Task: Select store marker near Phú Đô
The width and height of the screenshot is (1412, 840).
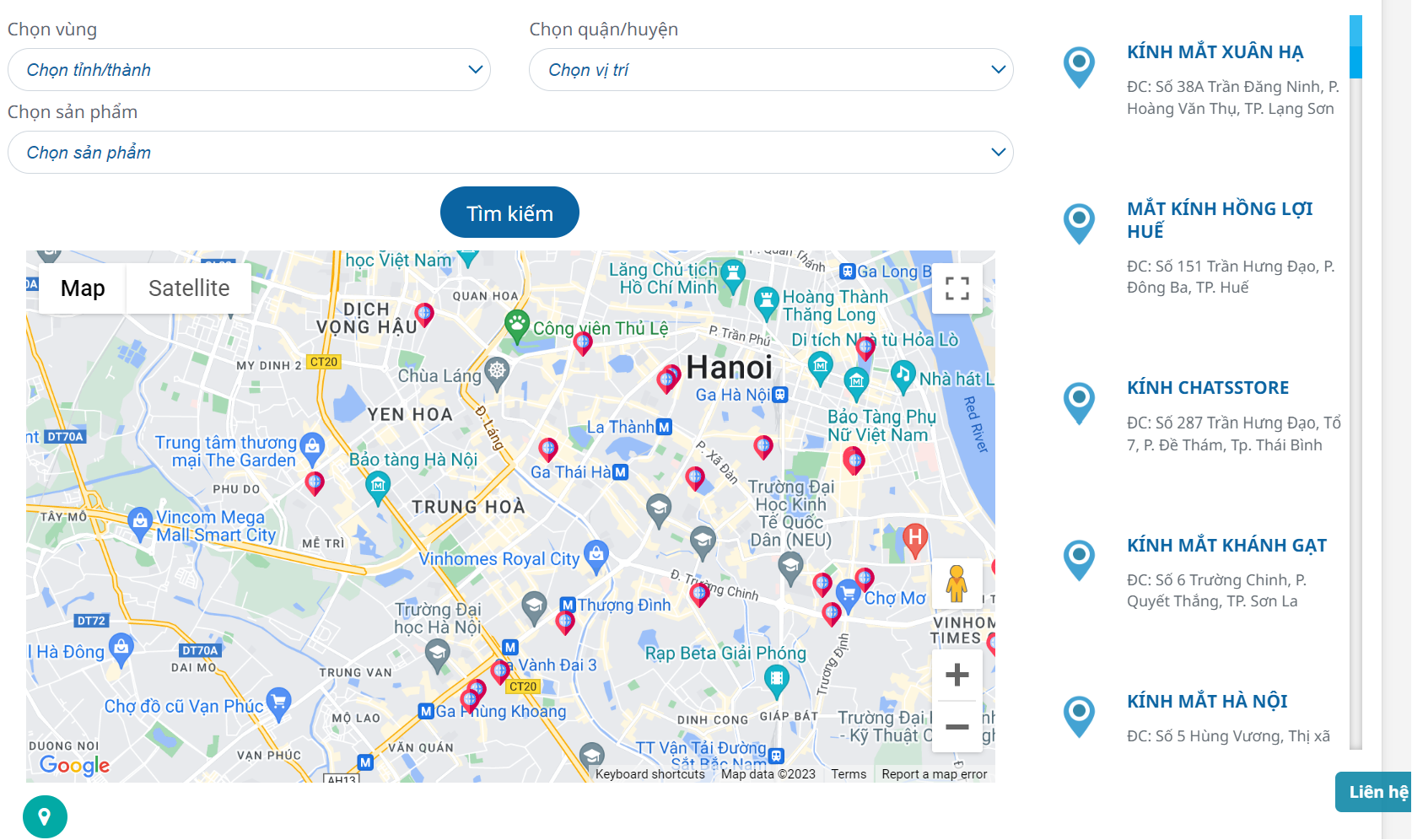Action: (x=315, y=483)
